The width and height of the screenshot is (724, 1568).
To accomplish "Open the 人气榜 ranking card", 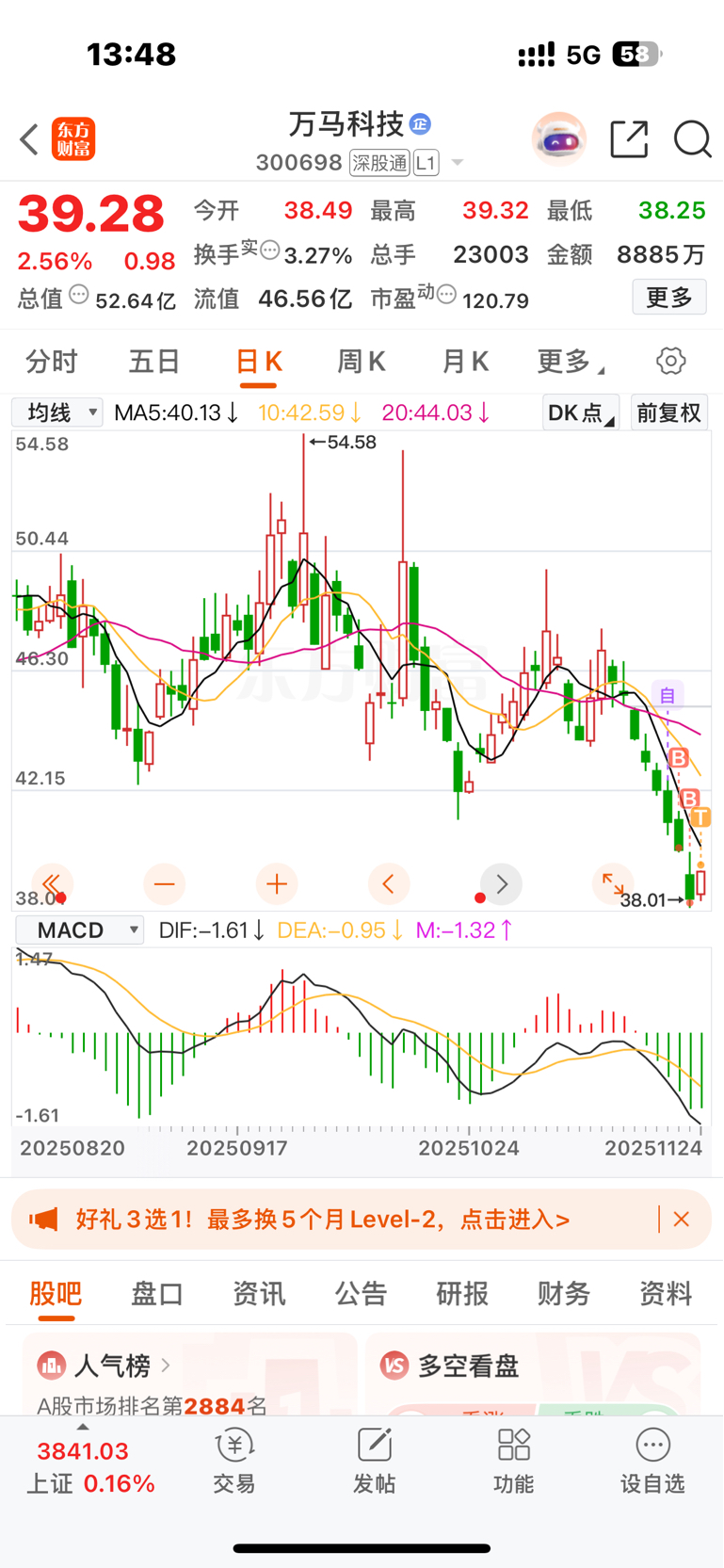I will [x=190, y=1374].
